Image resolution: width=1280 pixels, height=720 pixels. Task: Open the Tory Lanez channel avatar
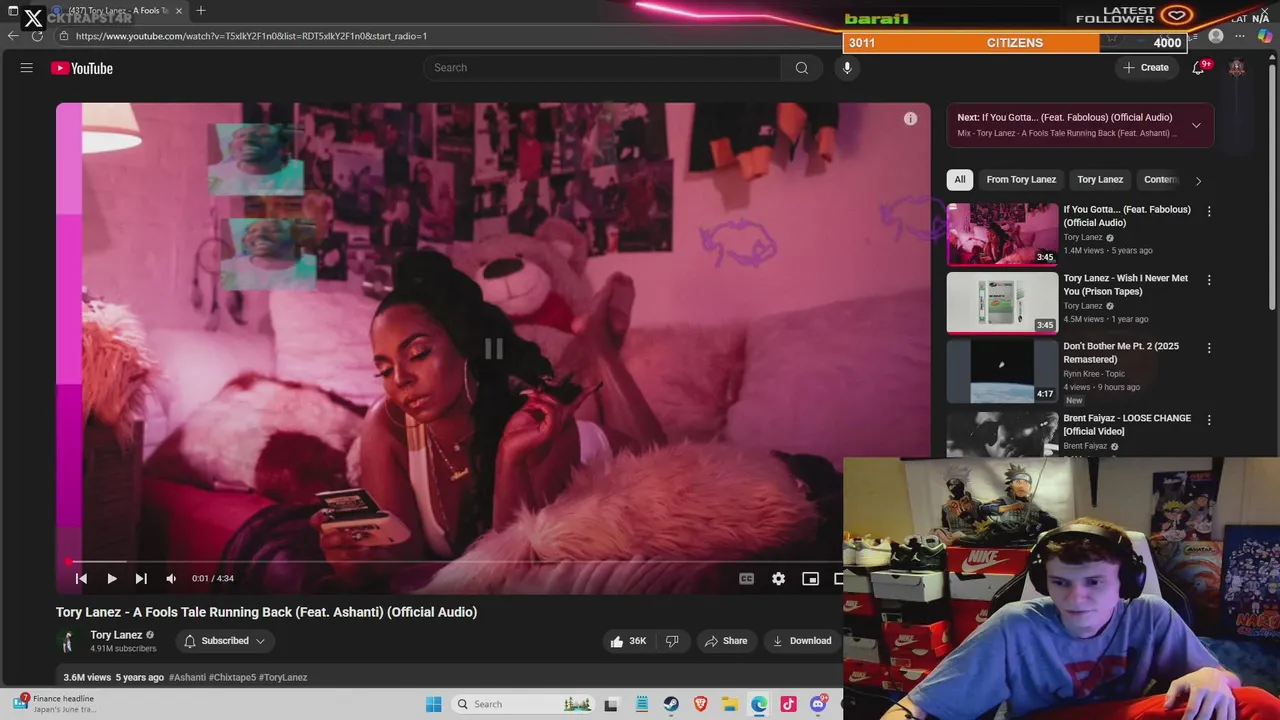point(68,641)
